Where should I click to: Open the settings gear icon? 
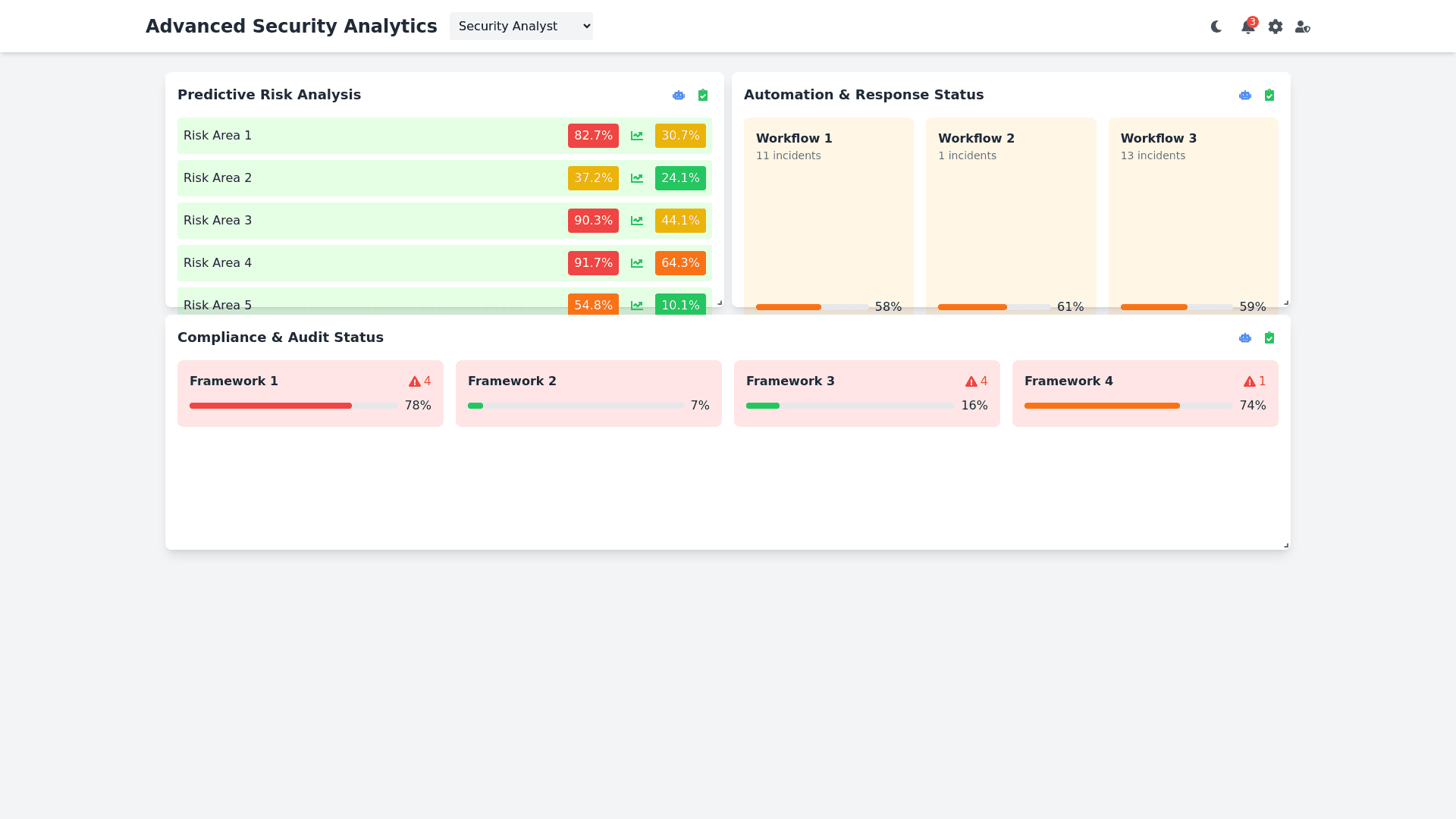[1276, 27]
